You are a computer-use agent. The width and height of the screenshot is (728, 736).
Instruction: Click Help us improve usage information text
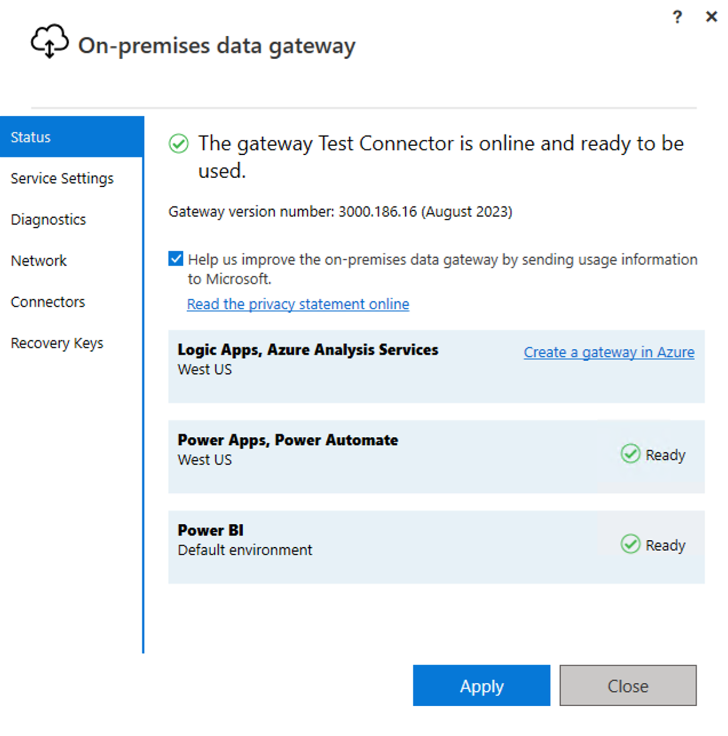click(443, 269)
